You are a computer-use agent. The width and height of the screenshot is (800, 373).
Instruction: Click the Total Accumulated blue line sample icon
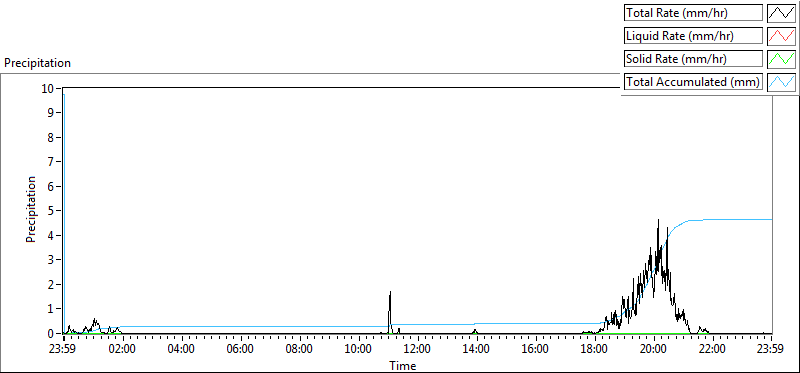[782, 82]
